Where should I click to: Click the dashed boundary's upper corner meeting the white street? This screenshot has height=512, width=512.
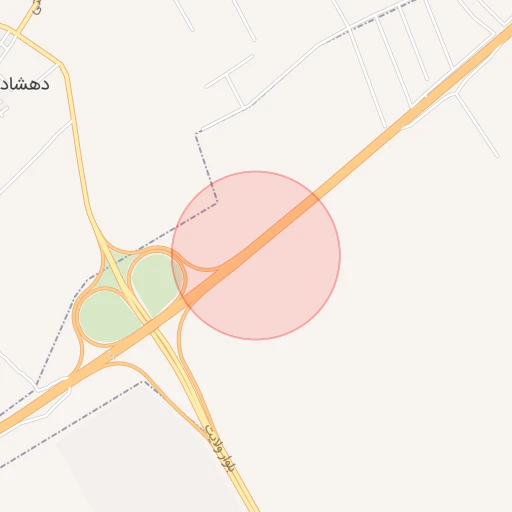click(x=197, y=133)
